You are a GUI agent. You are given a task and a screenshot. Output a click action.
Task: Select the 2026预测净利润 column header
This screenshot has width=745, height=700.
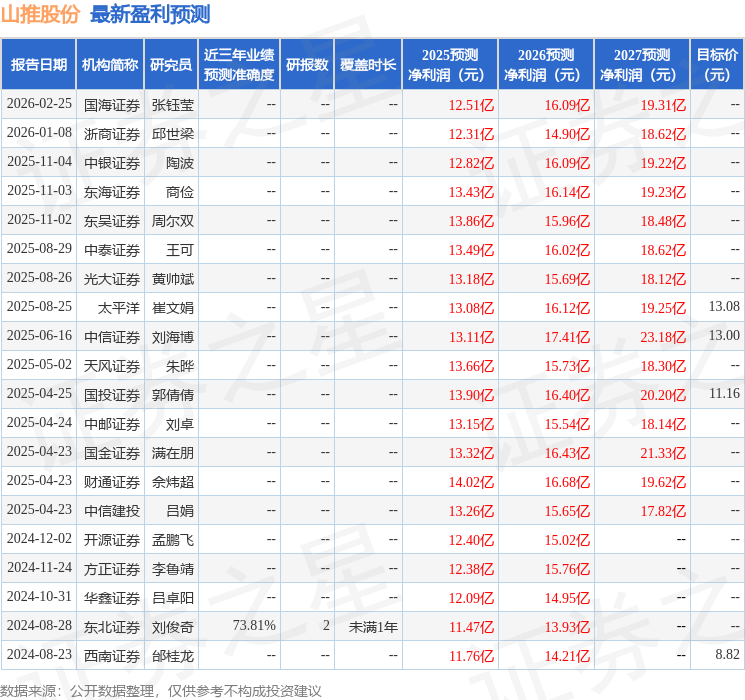click(546, 65)
